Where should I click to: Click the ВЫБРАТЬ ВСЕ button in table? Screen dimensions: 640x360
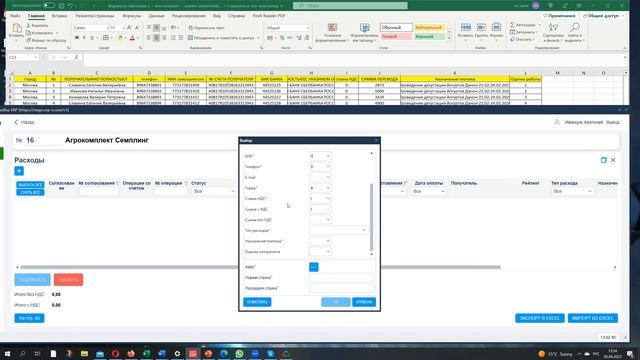[30, 185]
